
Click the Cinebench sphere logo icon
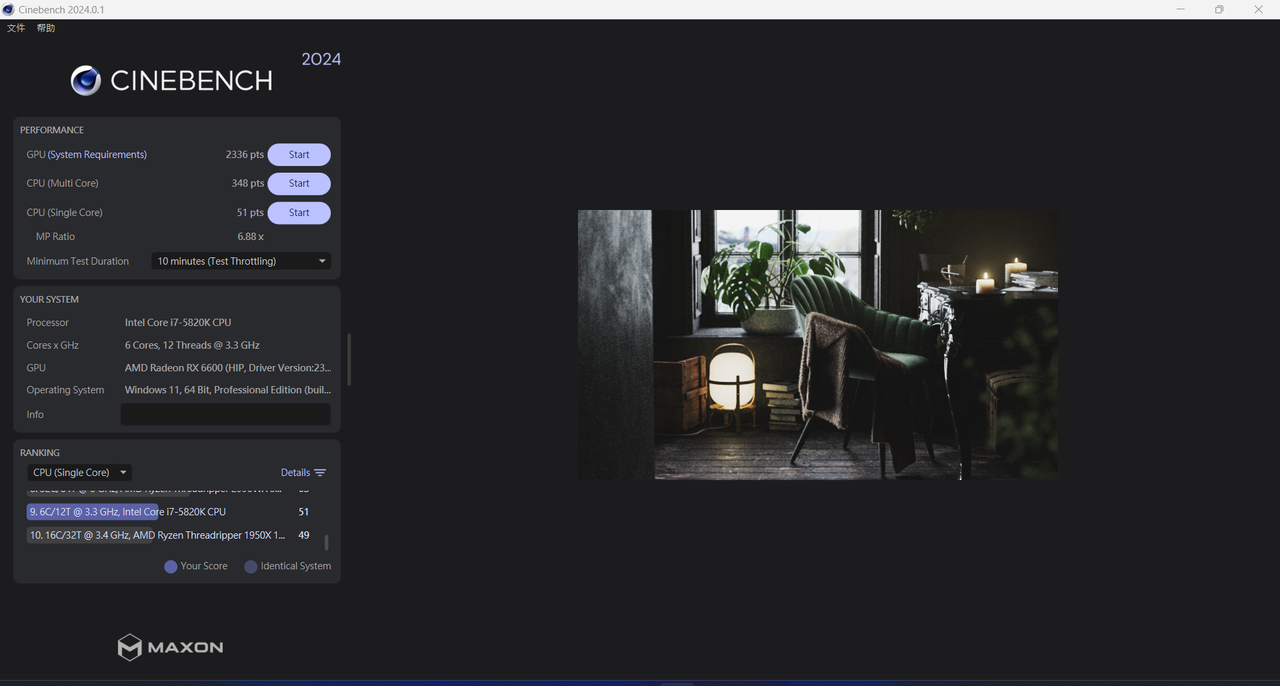86,81
